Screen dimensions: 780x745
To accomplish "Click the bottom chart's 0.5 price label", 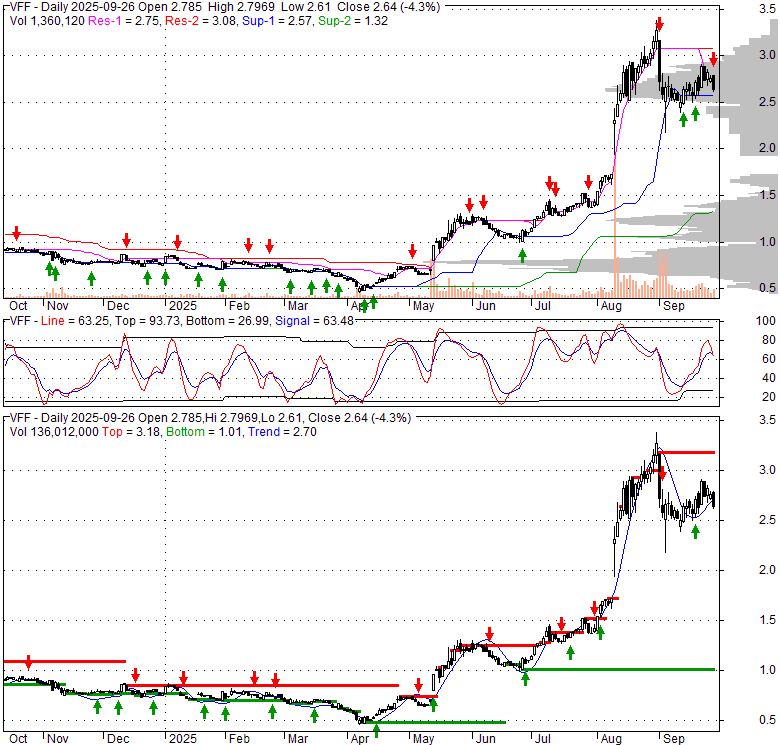I will click(x=767, y=720).
